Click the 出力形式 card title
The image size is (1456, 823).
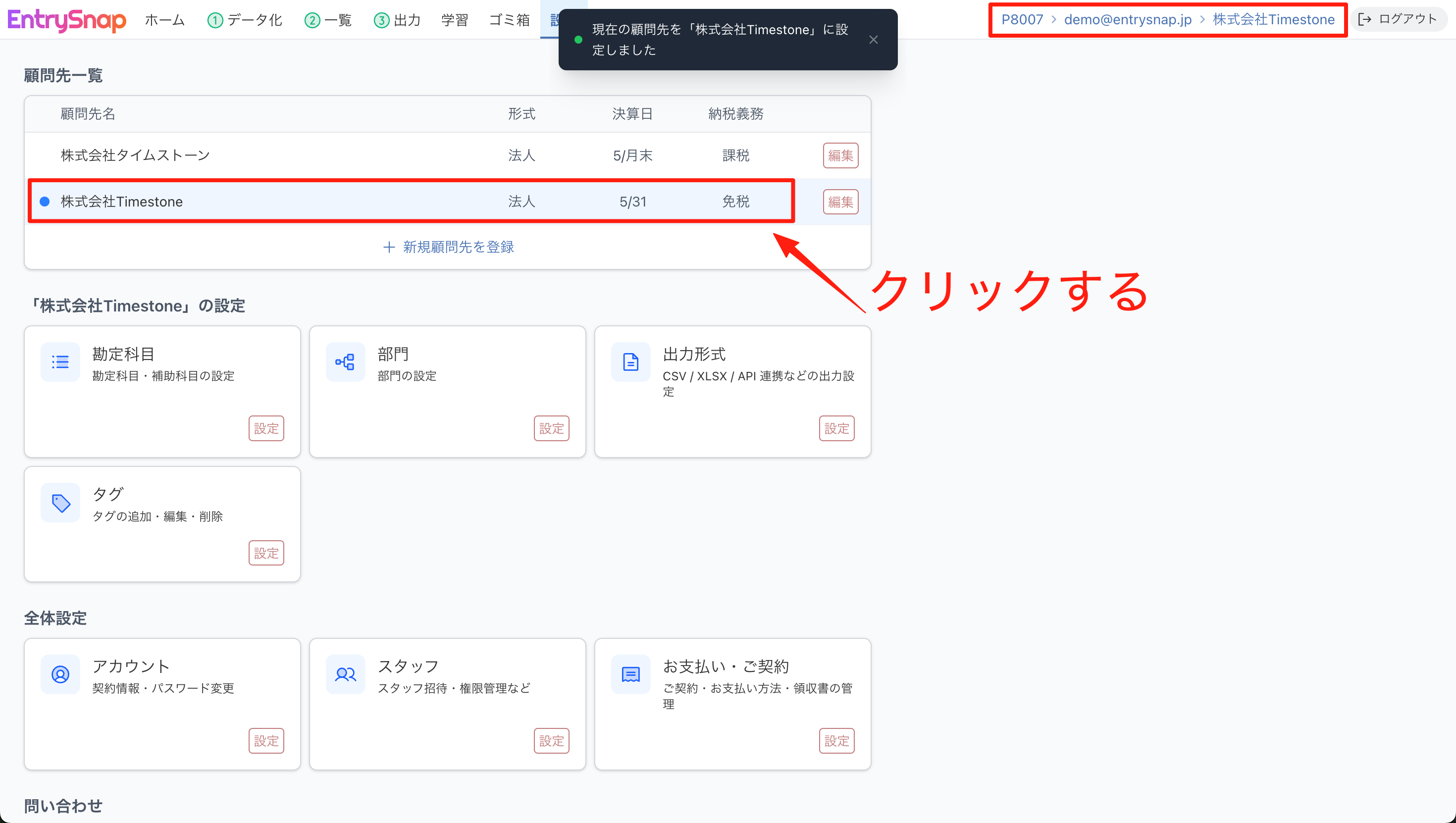(694, 354)
